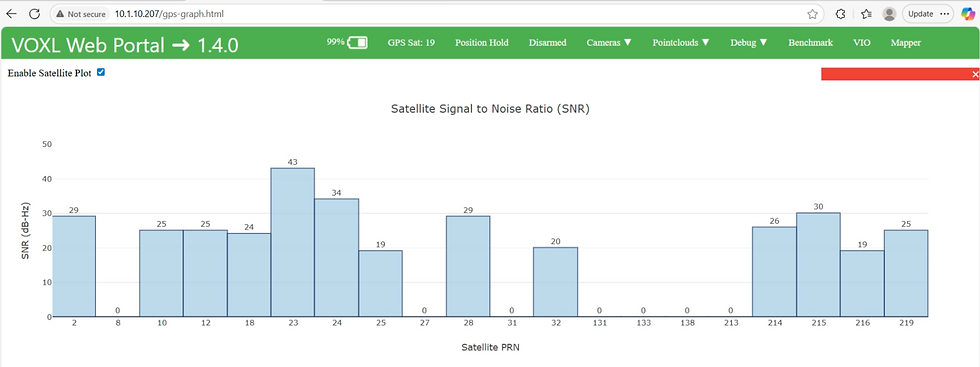This screenshot has height=367, width=980.
Task: Click the bar for satellite PRN 25
Action: 380,283
